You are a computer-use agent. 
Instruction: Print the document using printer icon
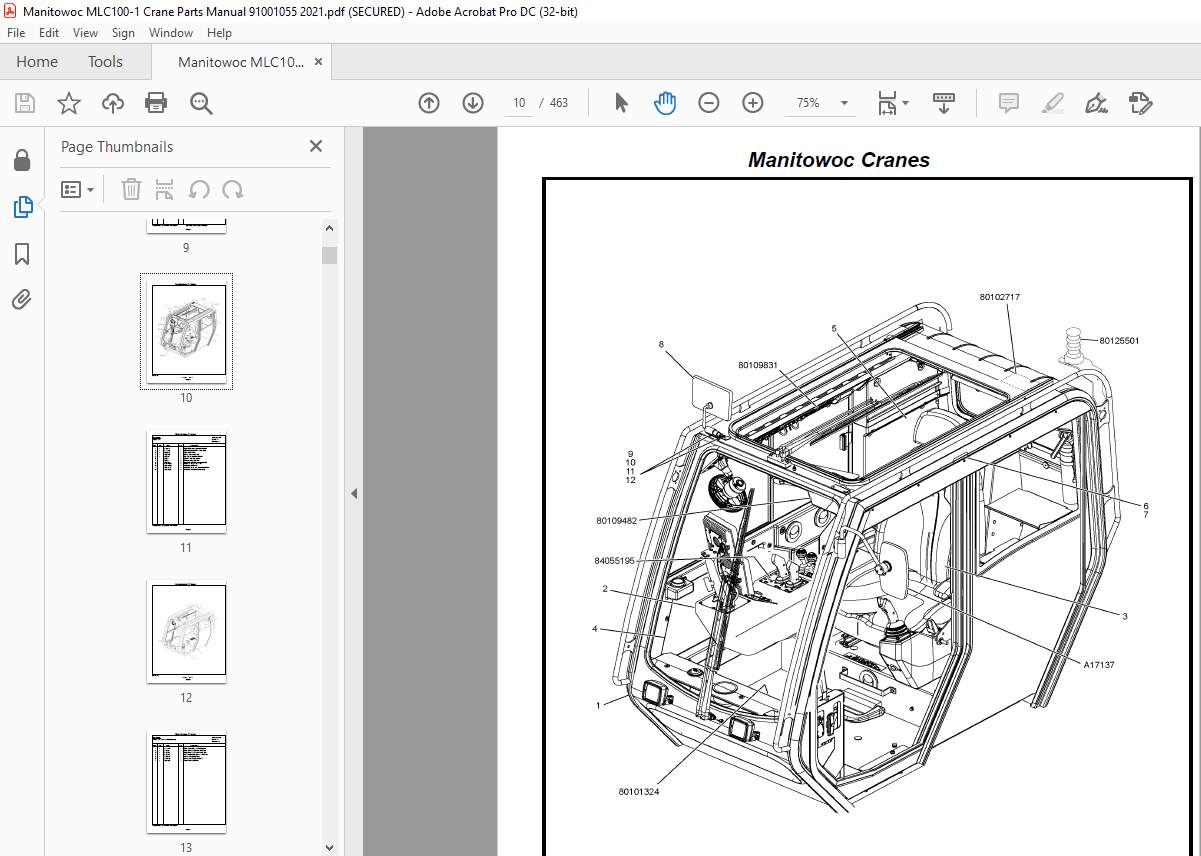click(156, 103)
